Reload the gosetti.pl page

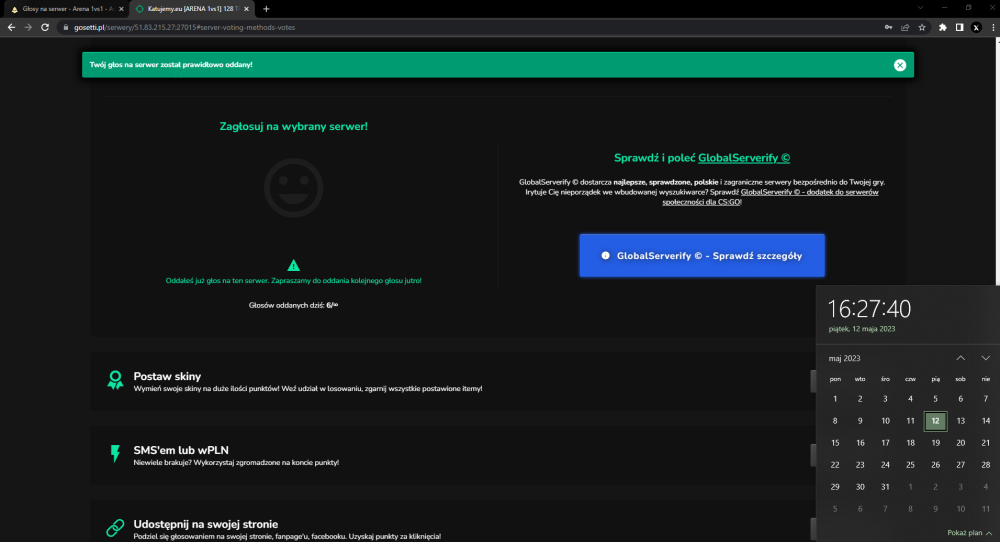(x=45, y=27)
